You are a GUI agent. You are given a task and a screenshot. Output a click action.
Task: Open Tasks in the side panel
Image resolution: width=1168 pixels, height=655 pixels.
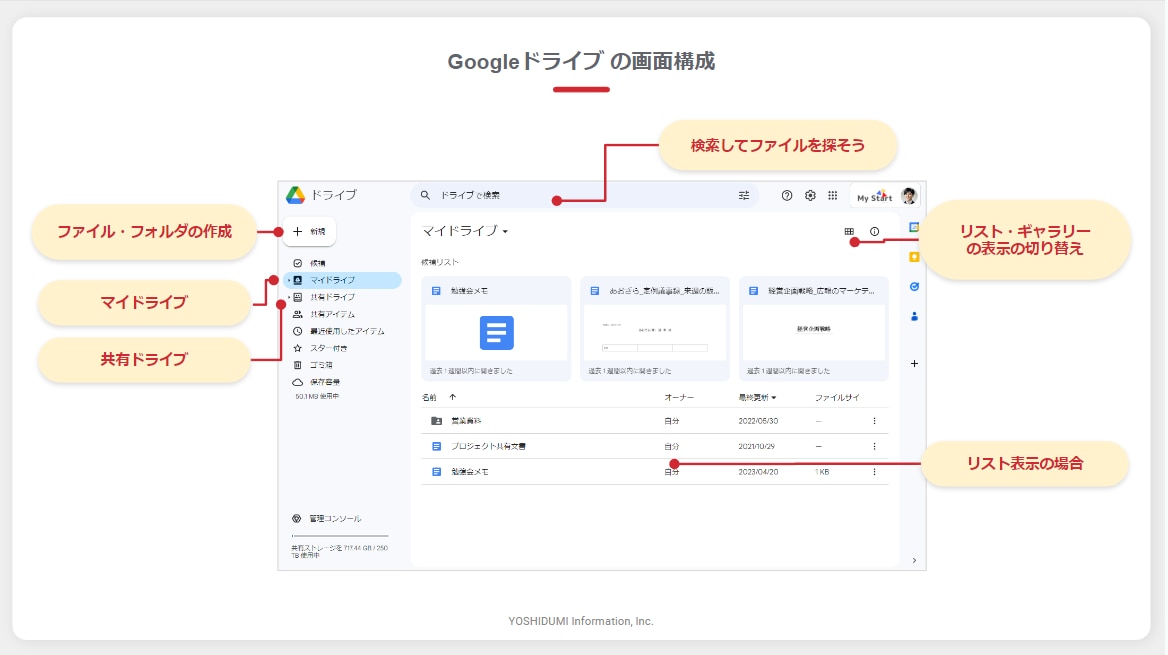click(x=914, y=287)
